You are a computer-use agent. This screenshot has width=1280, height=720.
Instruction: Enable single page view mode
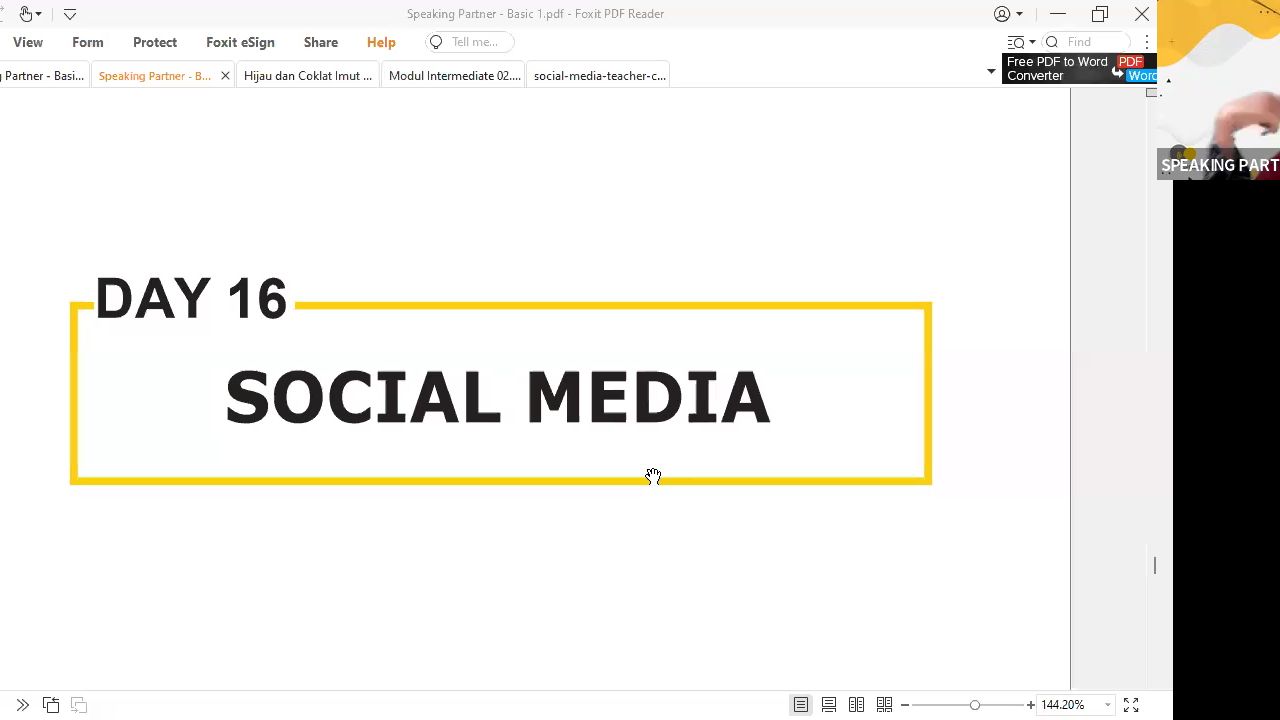click(x=801, y=705)
